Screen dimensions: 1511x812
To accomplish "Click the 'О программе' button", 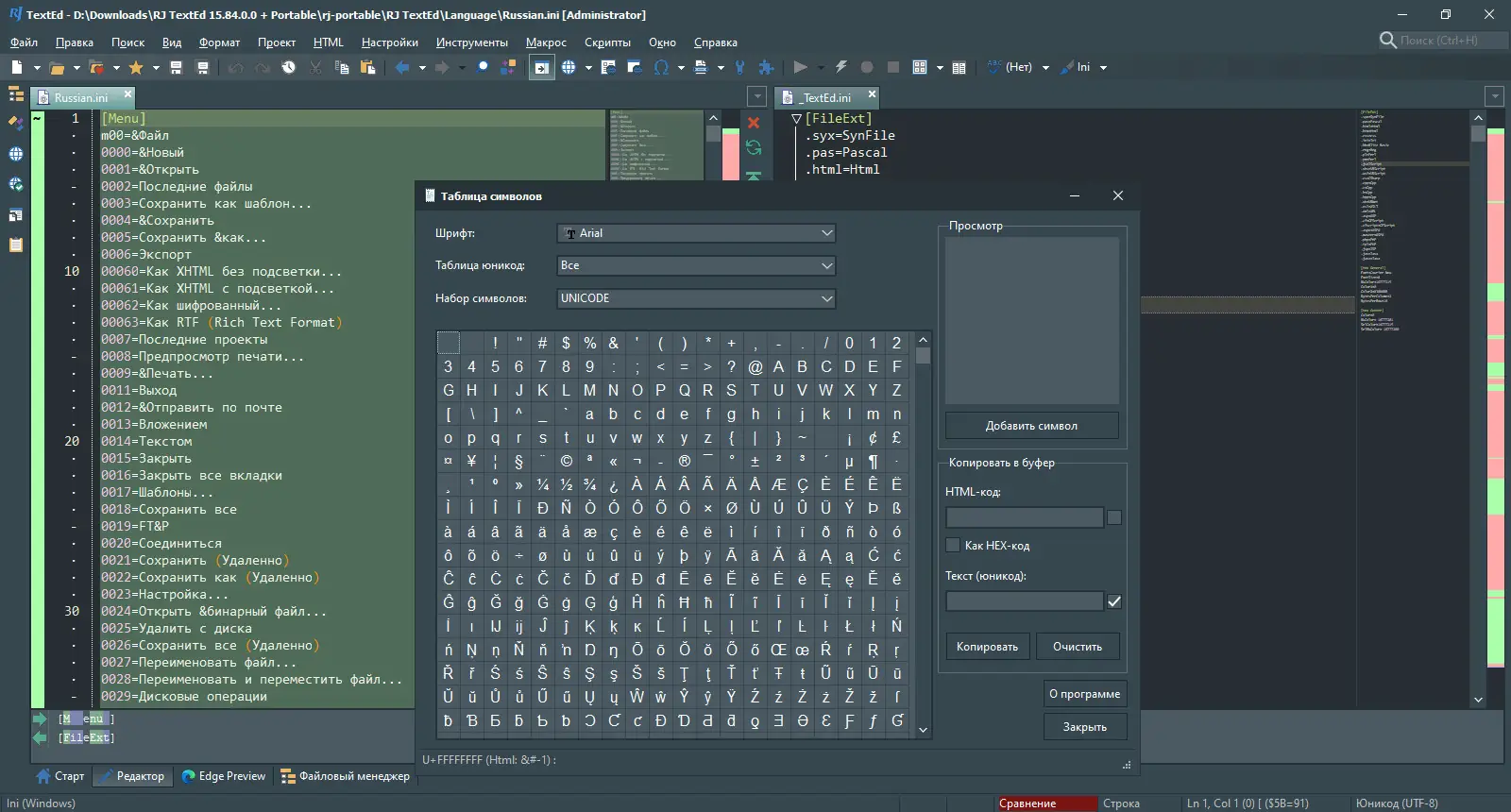I will click(x=1084, y=694).
